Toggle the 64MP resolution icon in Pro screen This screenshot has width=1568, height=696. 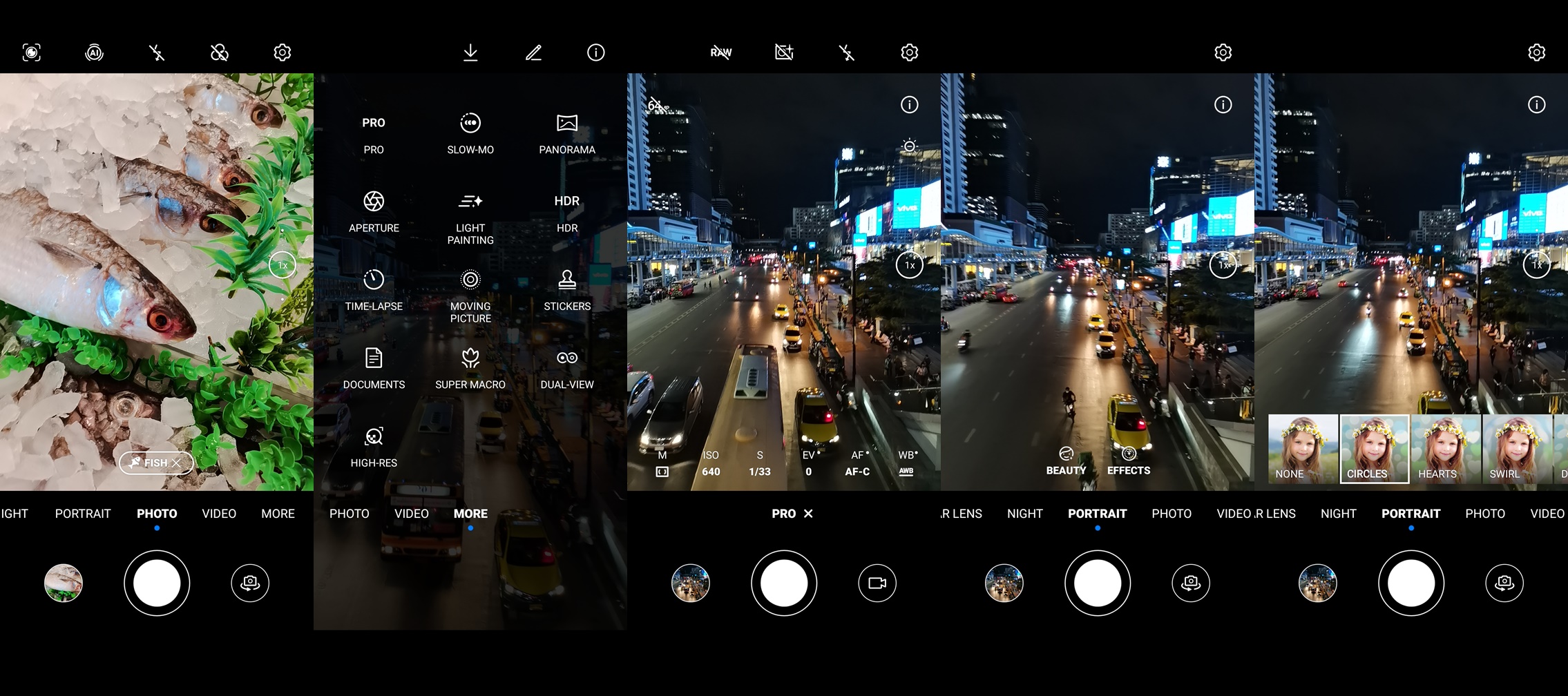(658, 106)
